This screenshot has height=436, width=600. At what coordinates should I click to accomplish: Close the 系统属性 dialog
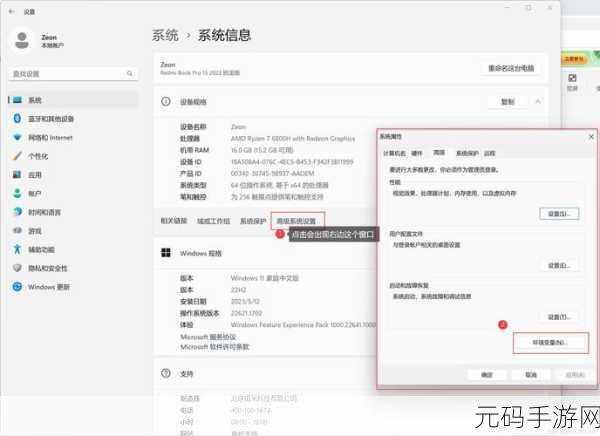click(x=591, y=136)
